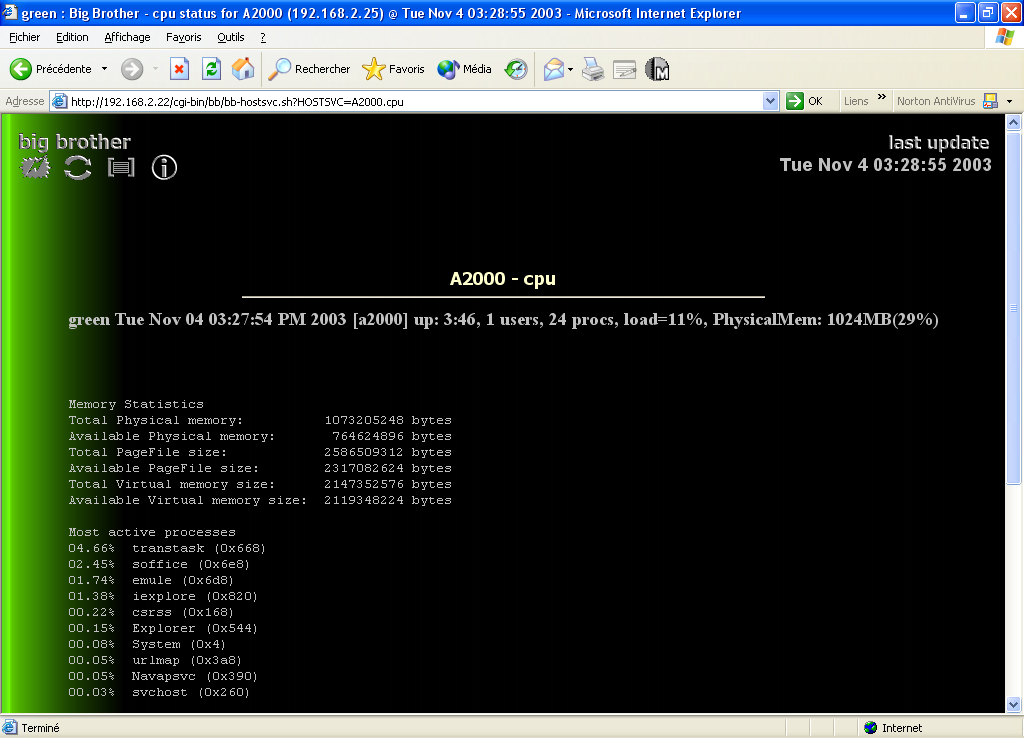Click inside the address URL field
This screenshot has height=738, width=1024.
tap(400, 101)
